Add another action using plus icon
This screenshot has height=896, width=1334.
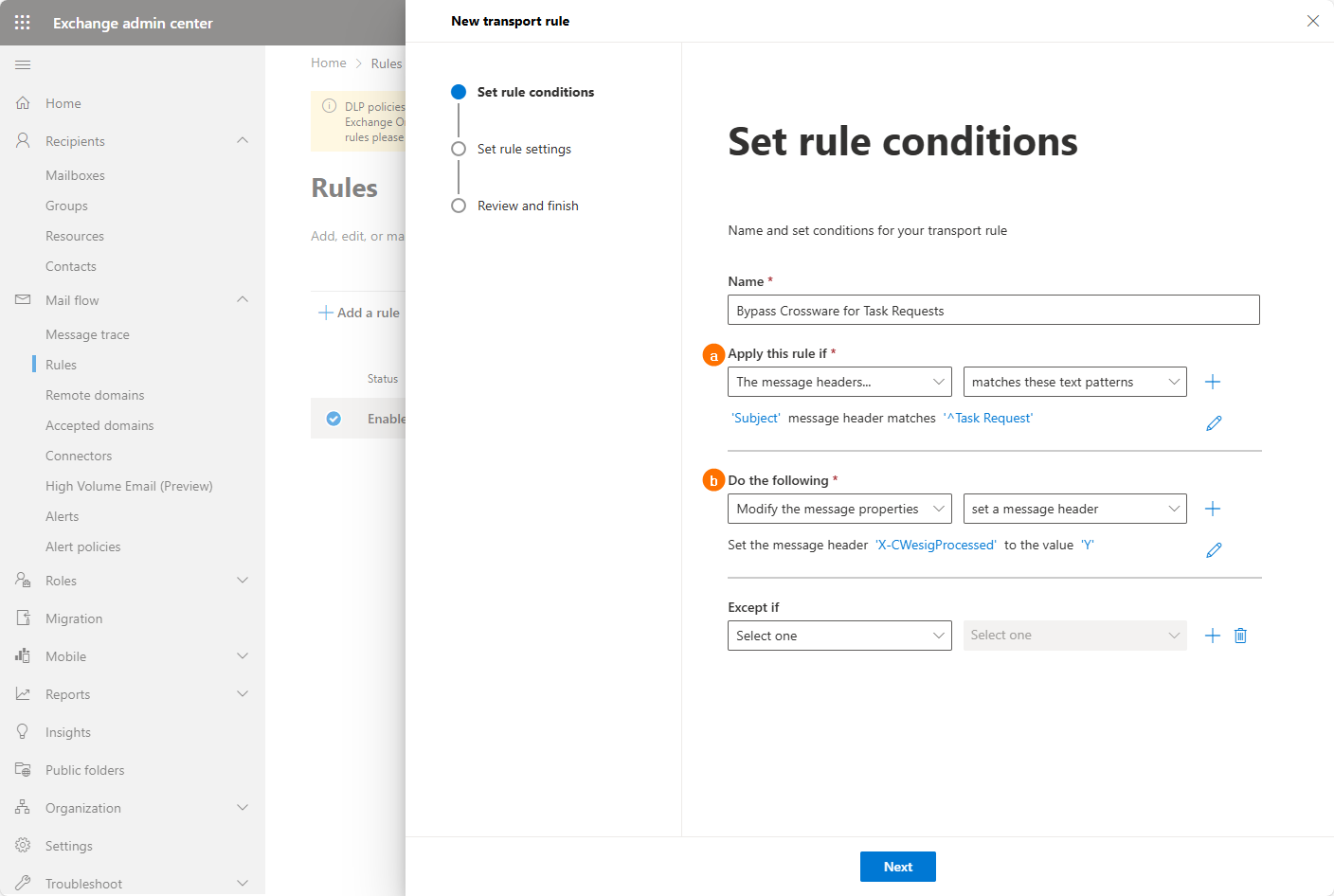1212,509
